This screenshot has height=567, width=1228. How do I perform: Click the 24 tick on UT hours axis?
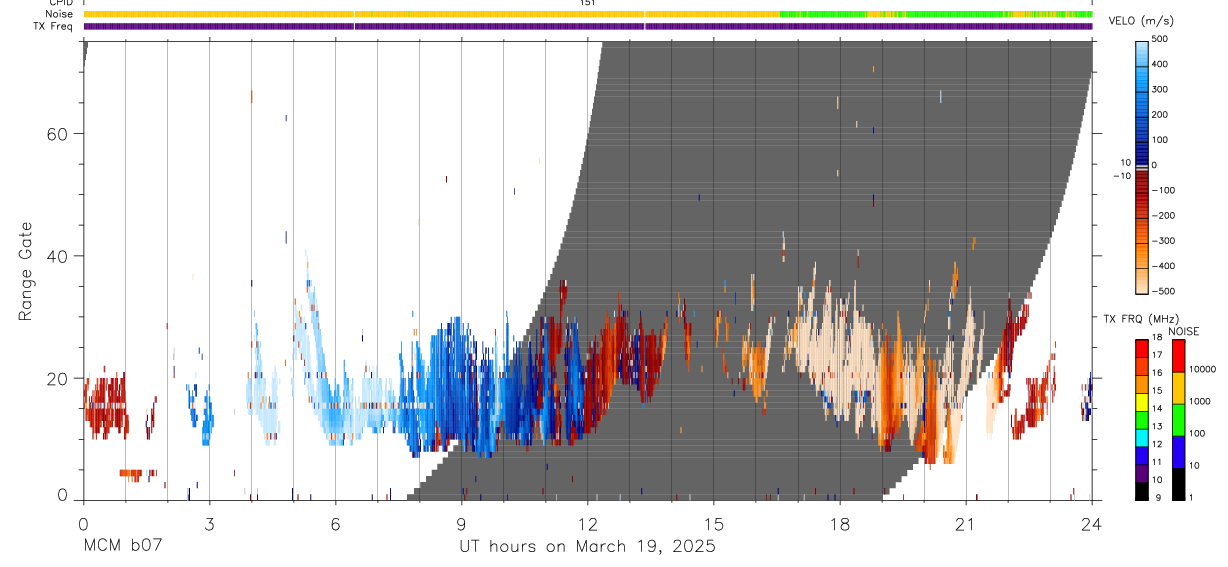pyautogui.click(x=1091, y=522)
